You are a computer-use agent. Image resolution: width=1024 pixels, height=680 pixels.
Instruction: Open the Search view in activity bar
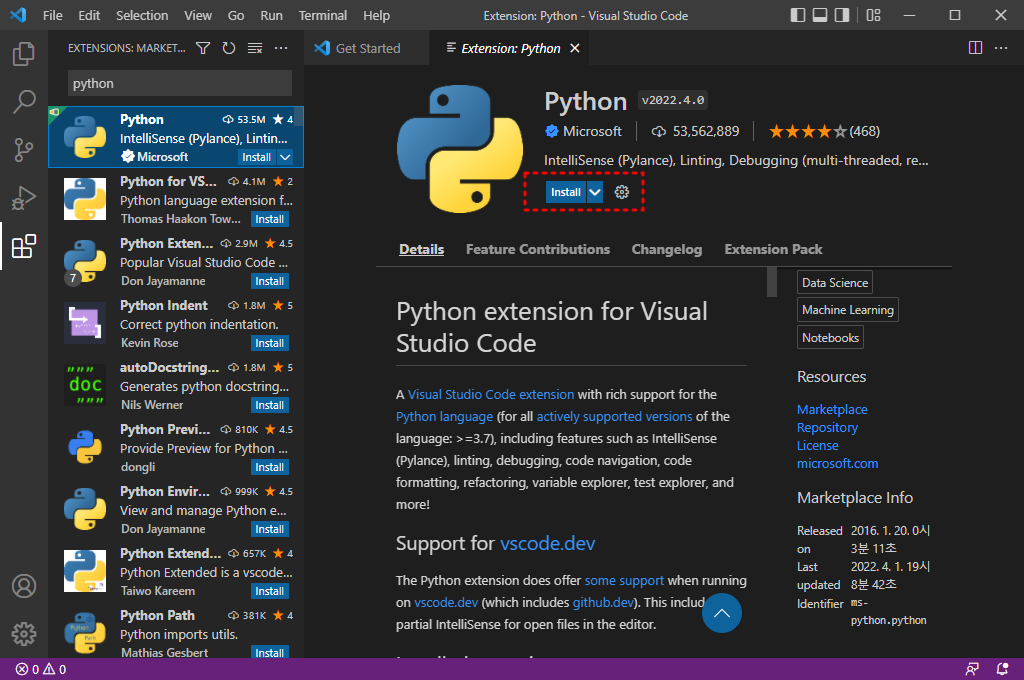click(x=24, y=102)
